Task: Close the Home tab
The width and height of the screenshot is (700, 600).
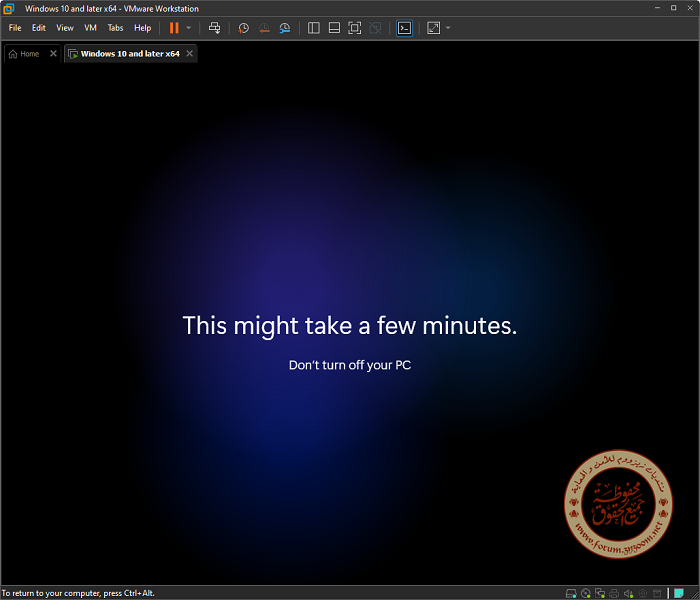Action: point(53,54)
